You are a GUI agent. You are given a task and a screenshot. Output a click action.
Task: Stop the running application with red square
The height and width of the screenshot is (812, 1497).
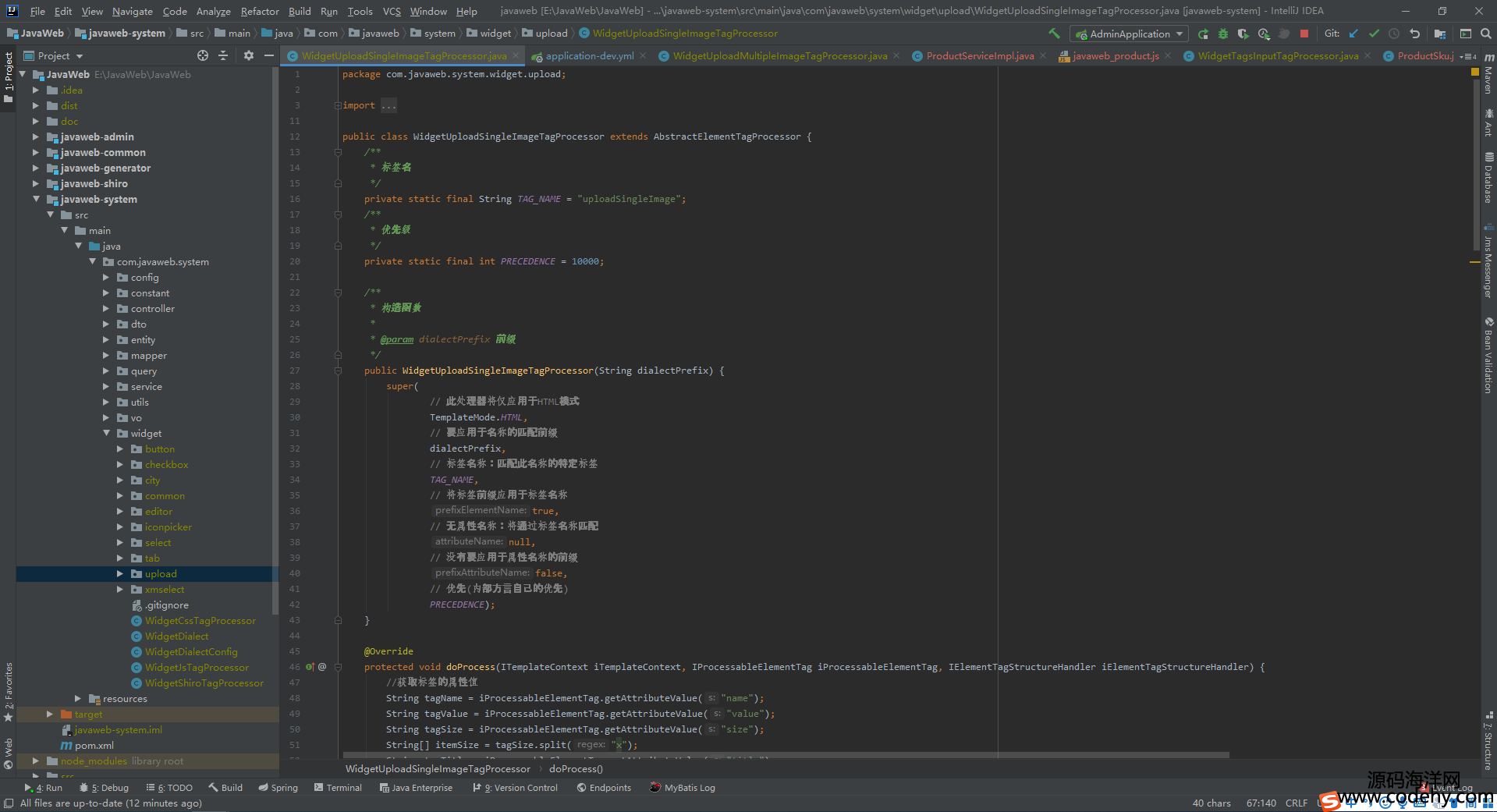[1304, 34]
